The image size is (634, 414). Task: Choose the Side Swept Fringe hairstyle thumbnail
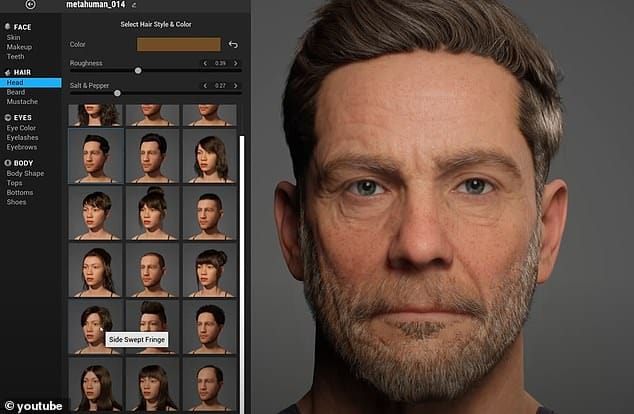point(96,327)
